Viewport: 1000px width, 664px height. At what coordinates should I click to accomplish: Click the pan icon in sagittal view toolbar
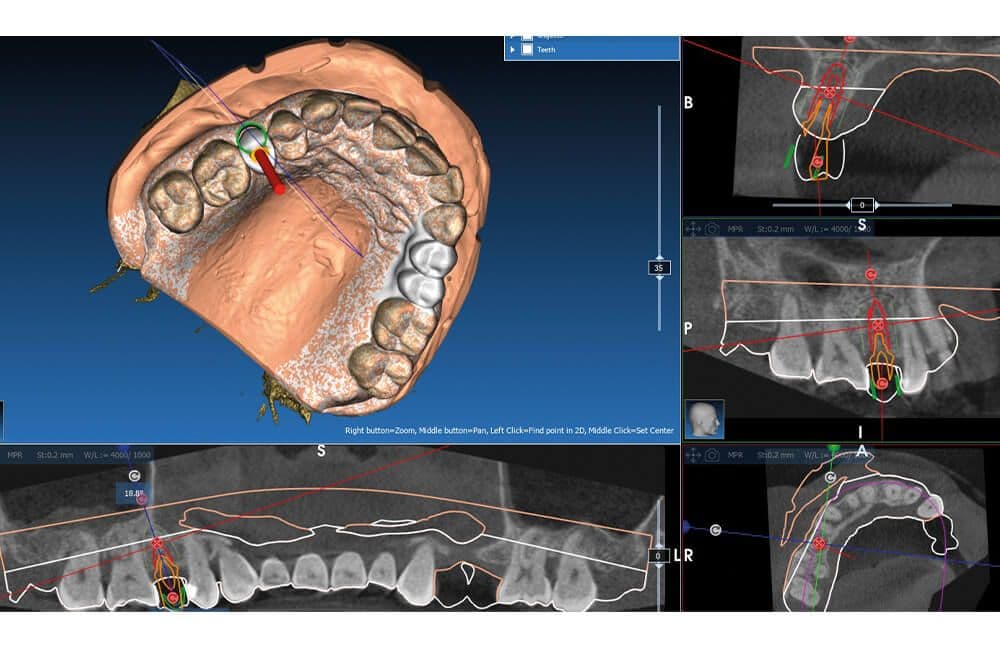pos(693,228)
